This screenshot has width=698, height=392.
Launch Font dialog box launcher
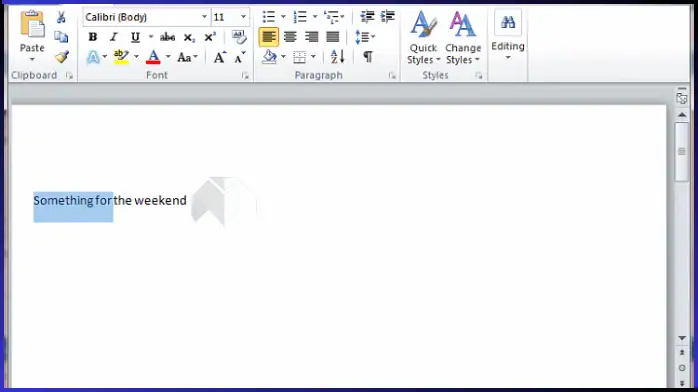[245, 76]
